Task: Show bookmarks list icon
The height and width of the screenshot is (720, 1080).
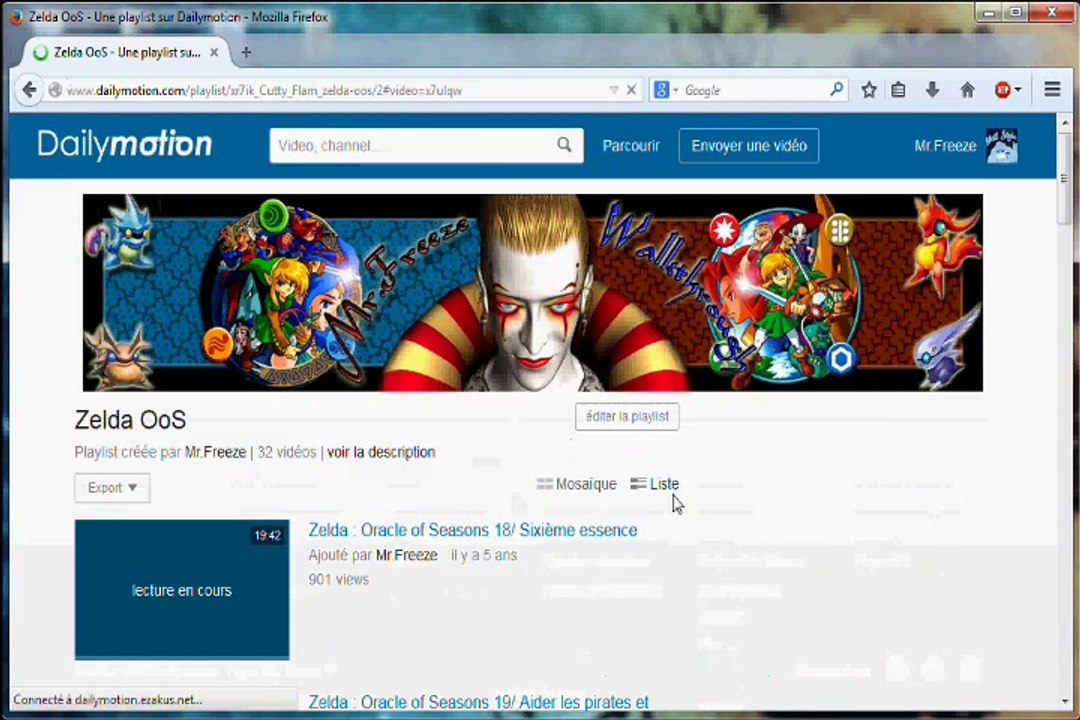Action: point(898,90)
